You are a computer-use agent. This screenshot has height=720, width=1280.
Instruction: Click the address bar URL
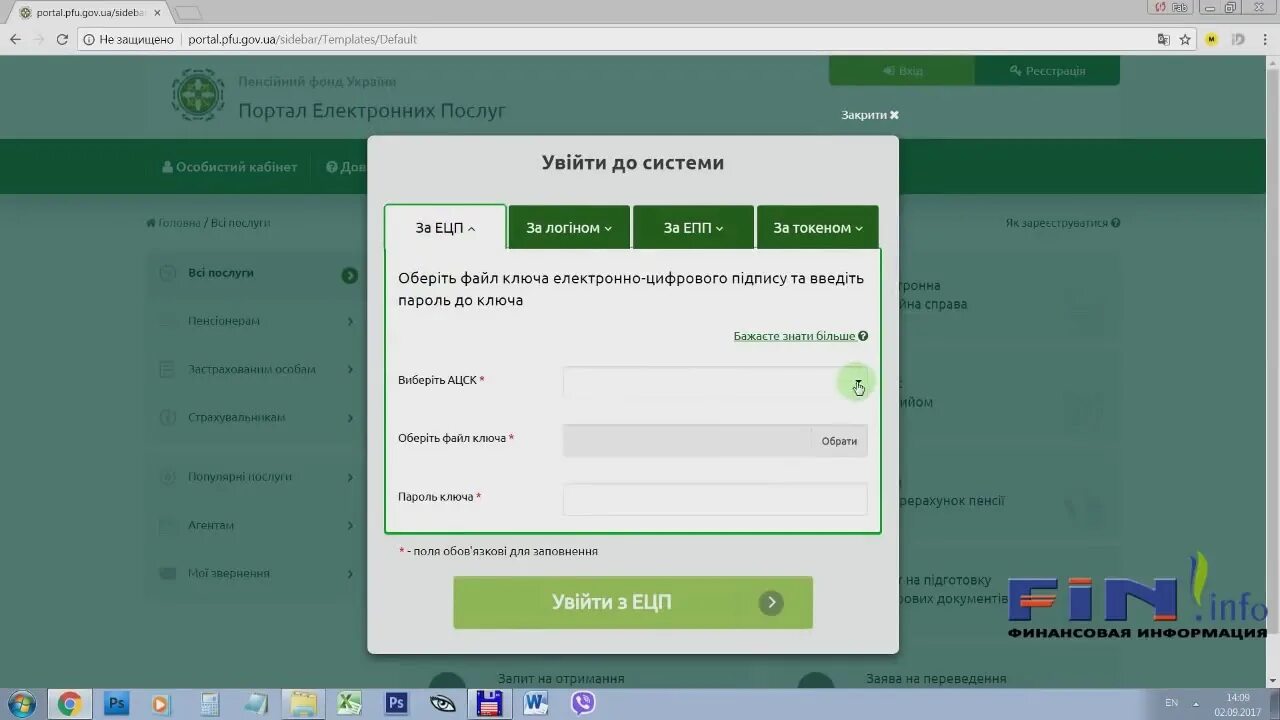click(302, 39)
